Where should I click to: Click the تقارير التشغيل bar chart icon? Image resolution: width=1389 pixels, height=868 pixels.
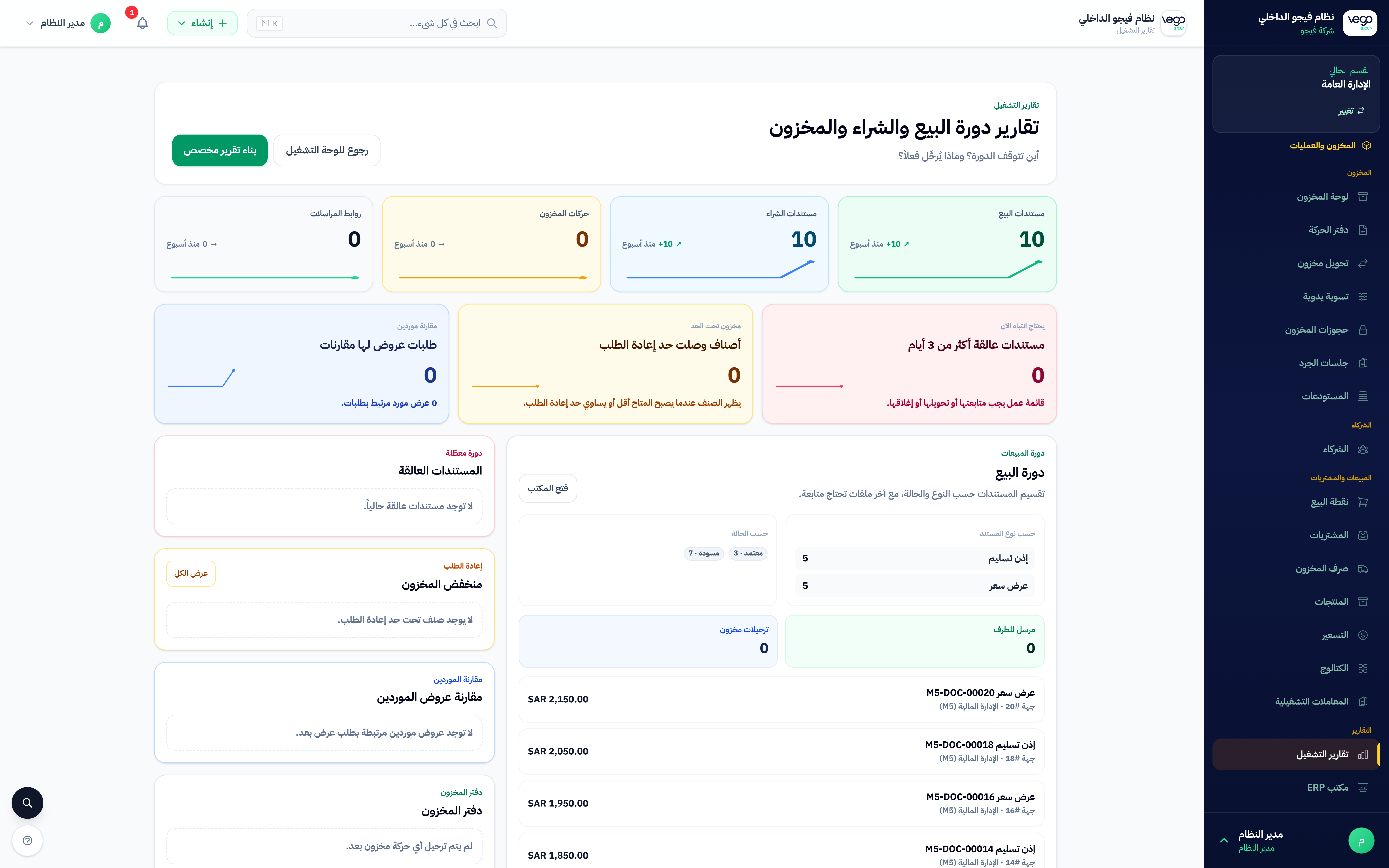[1363, 755]
